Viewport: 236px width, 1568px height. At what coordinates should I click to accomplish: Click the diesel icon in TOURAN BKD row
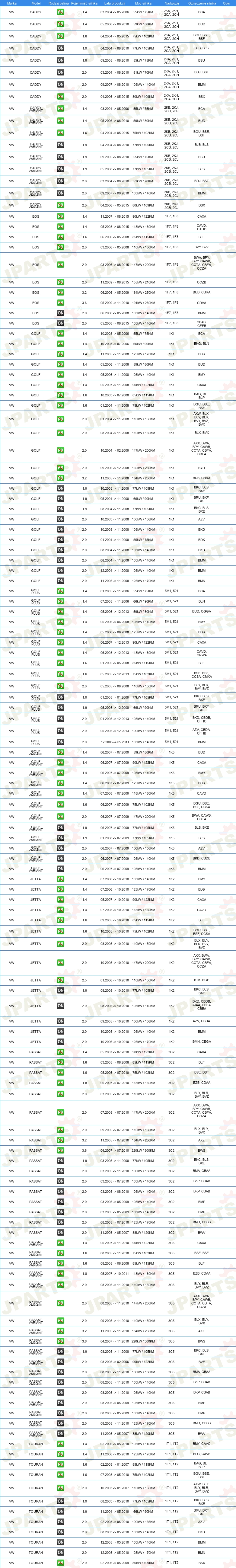[60, 1532]
